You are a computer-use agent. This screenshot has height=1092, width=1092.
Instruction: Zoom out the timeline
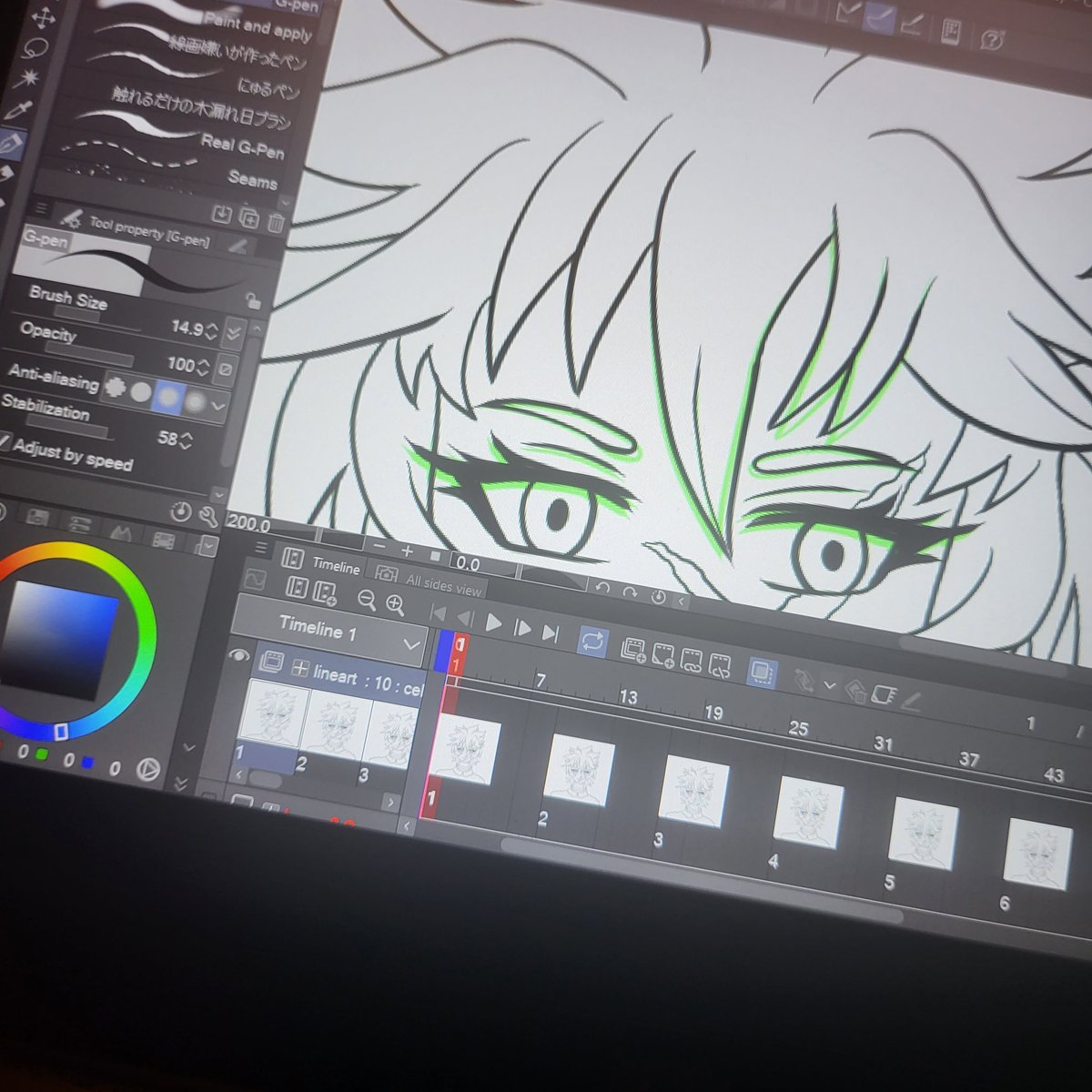click(367, 599)
